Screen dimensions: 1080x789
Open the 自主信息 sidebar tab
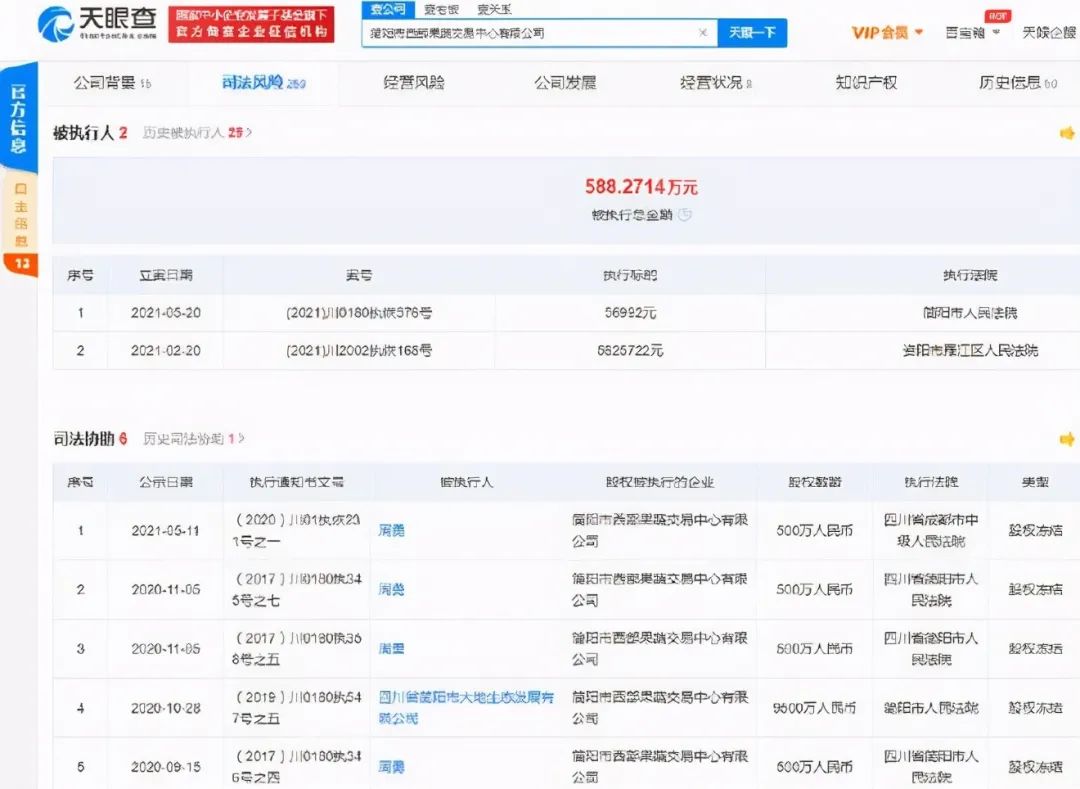(x=20, y=215)
